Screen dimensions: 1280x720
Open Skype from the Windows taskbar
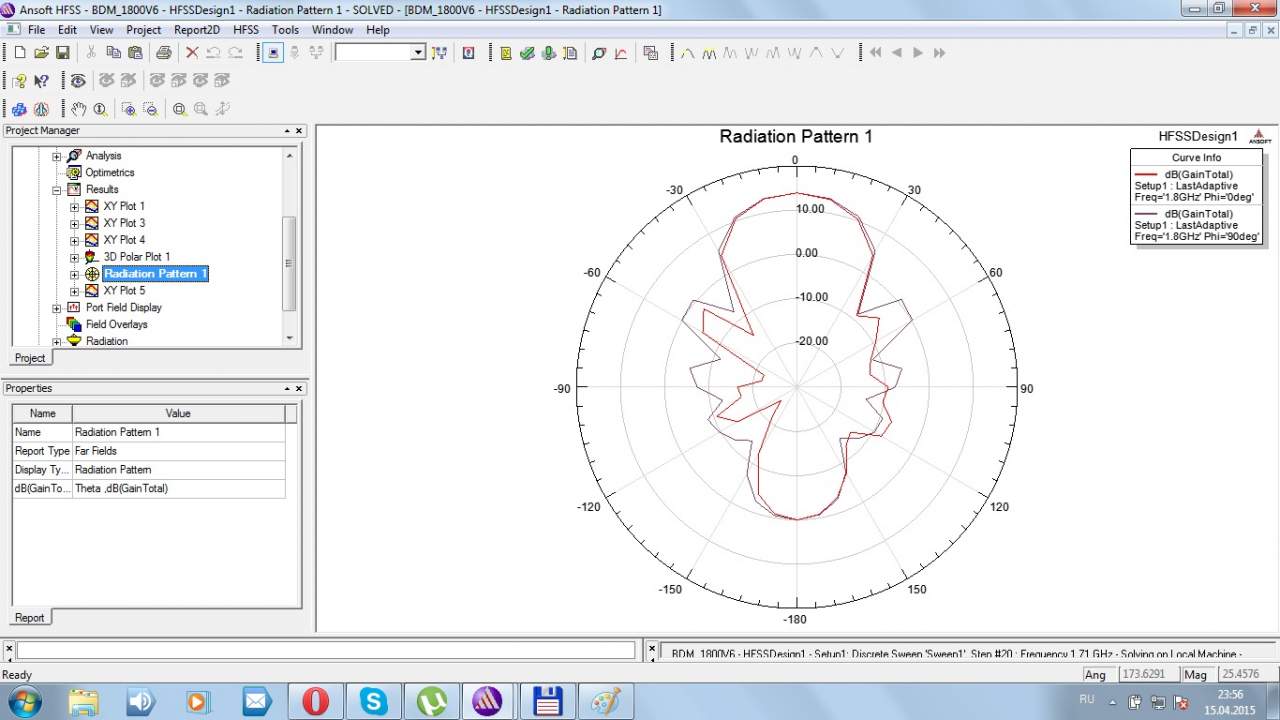point(374,701)
